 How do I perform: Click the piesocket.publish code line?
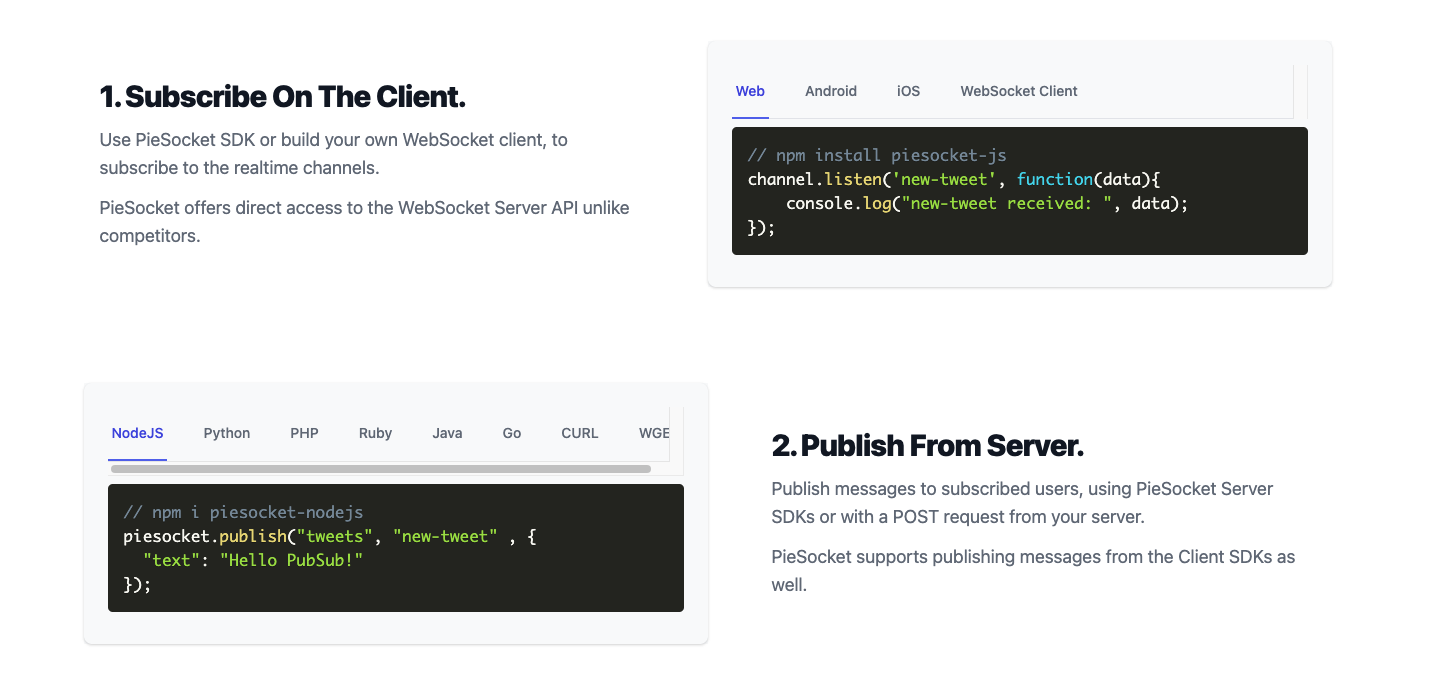[330, 536]
